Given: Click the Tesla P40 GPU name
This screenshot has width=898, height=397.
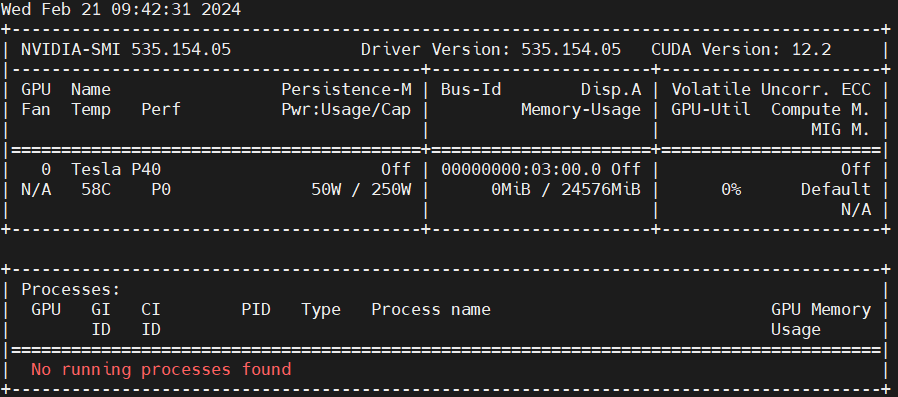Looking at the screenshot, I should [x=120, y=169].
